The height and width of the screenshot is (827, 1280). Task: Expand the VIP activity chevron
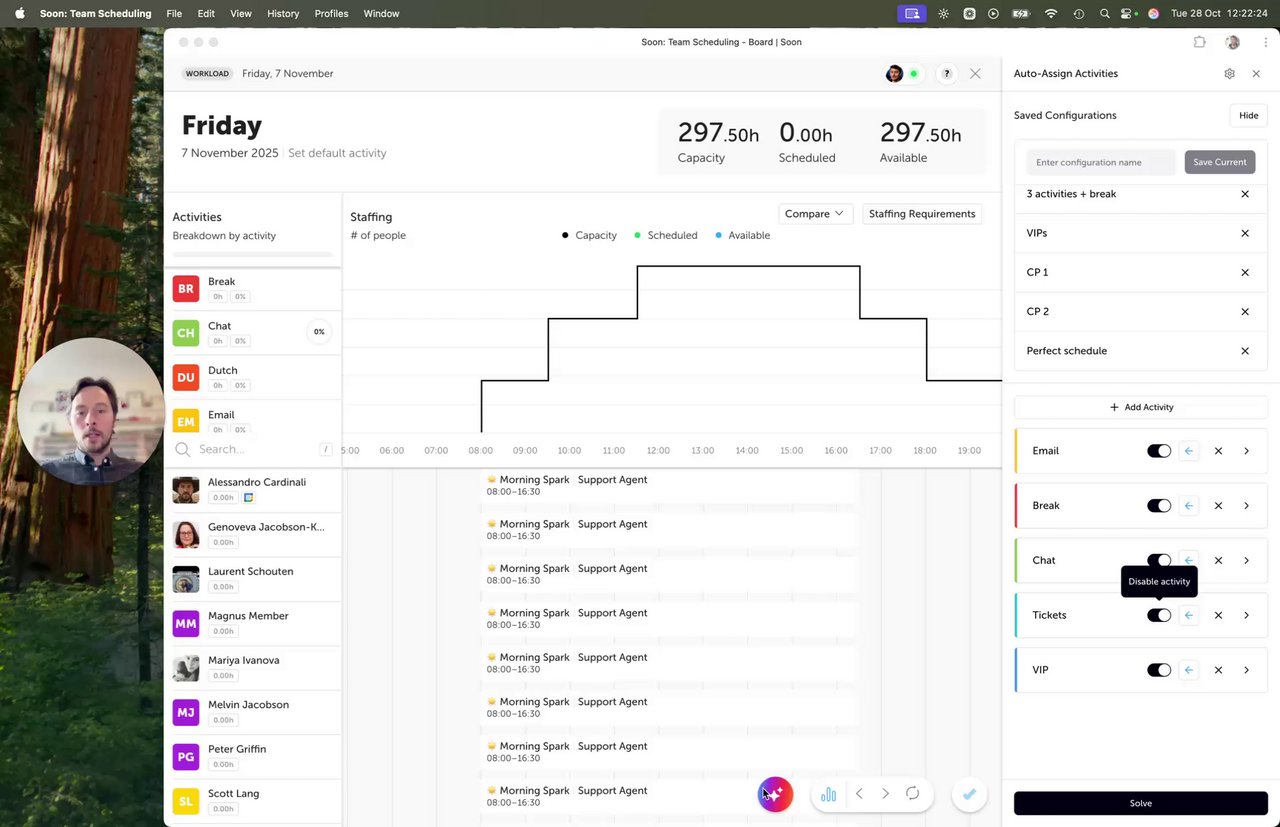pyautogui.click(x=1246, y=670)
